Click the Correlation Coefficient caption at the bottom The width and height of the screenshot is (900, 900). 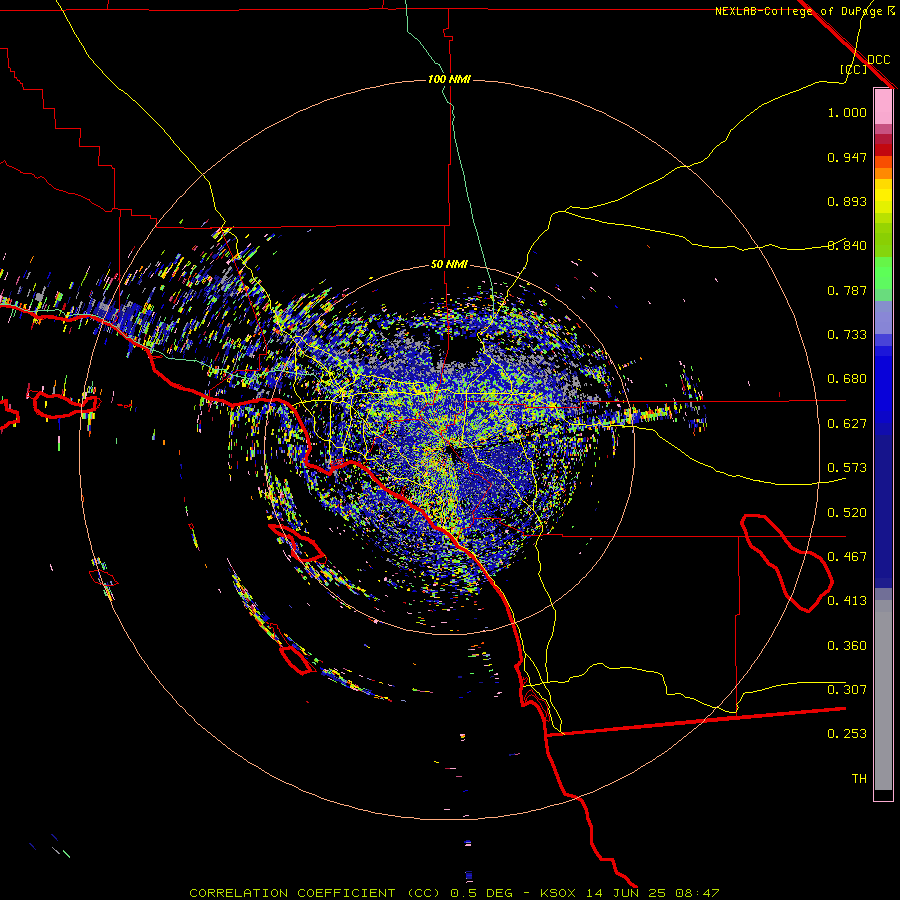pyautogui.click(x=453, y=893)
